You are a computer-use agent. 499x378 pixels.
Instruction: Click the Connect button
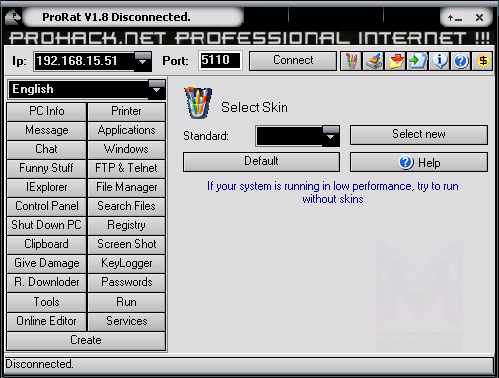(x=293, y=61)
